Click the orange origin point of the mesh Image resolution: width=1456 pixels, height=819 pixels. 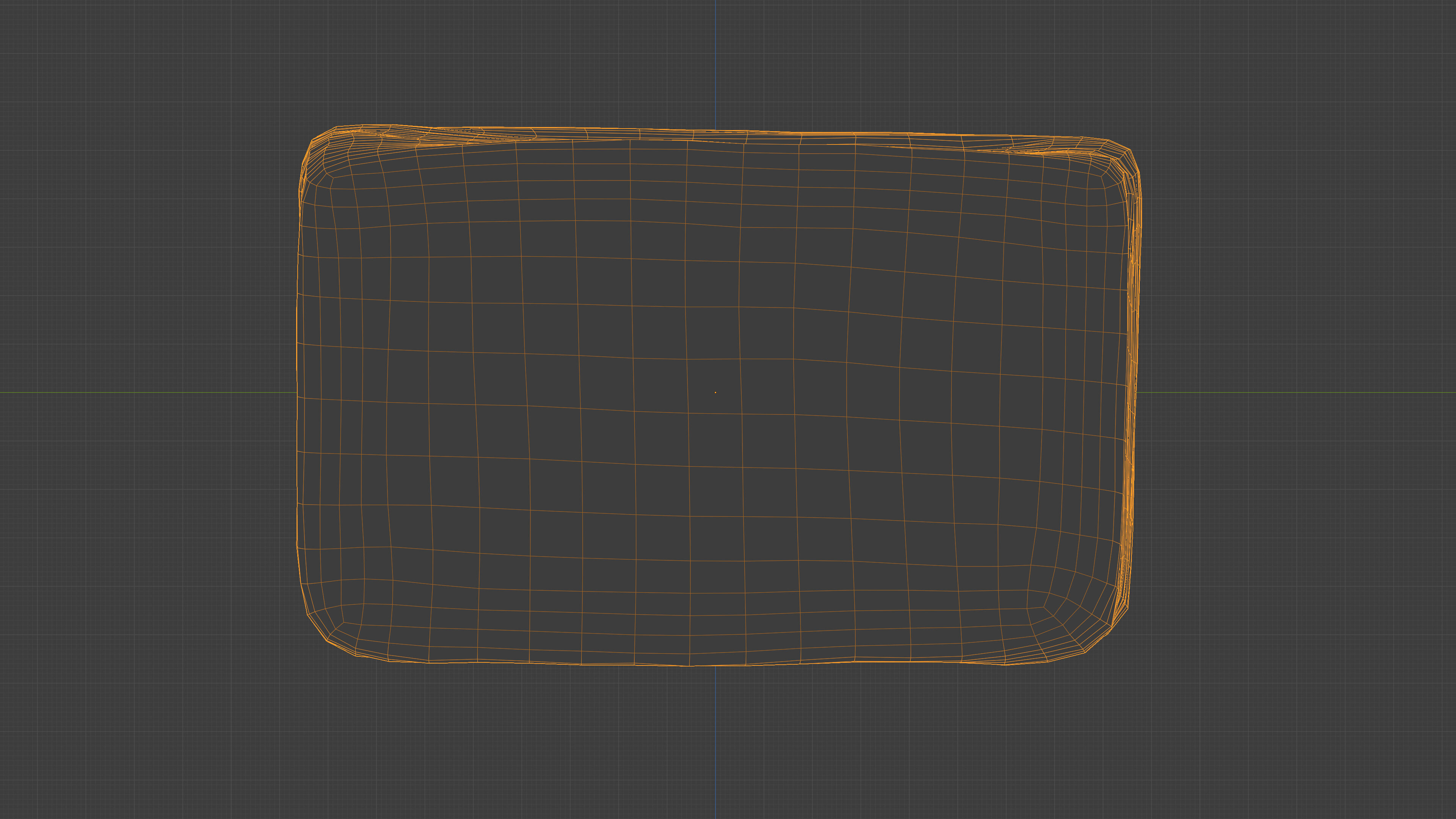[715, 392]
